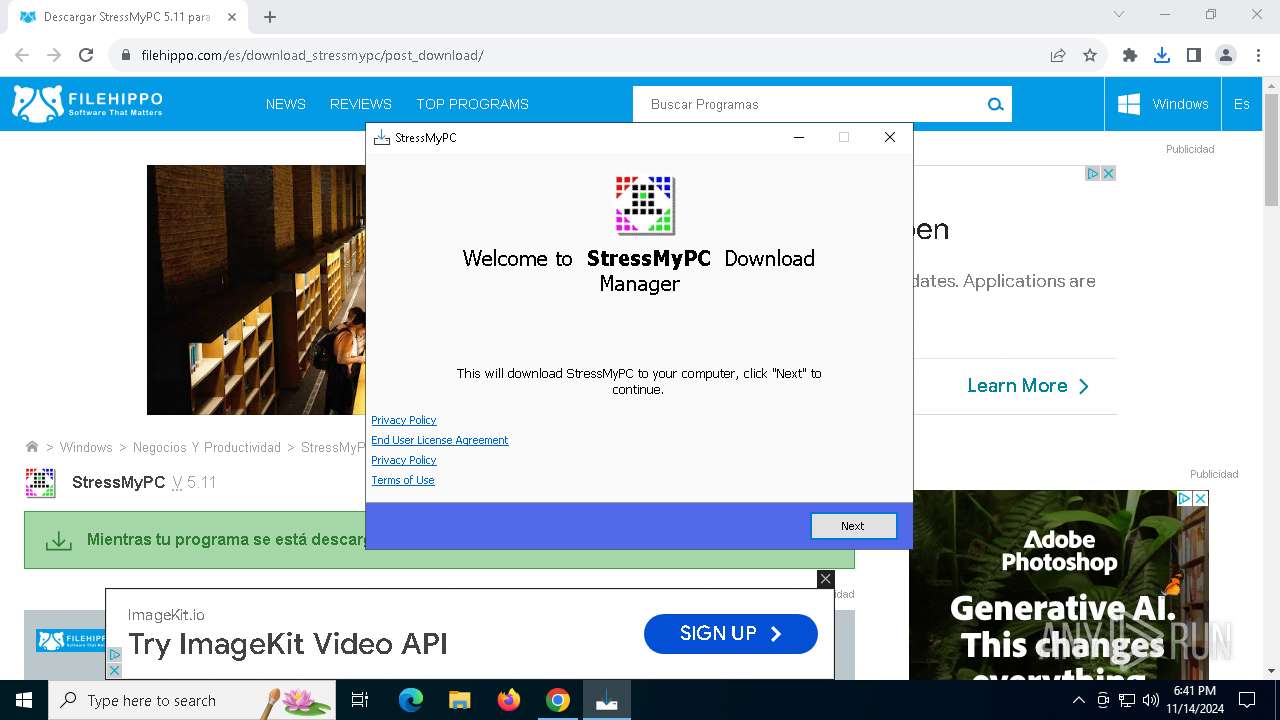1280x720 pixels.
Task: Go back in the browser
Action: [x=22, y=55]
